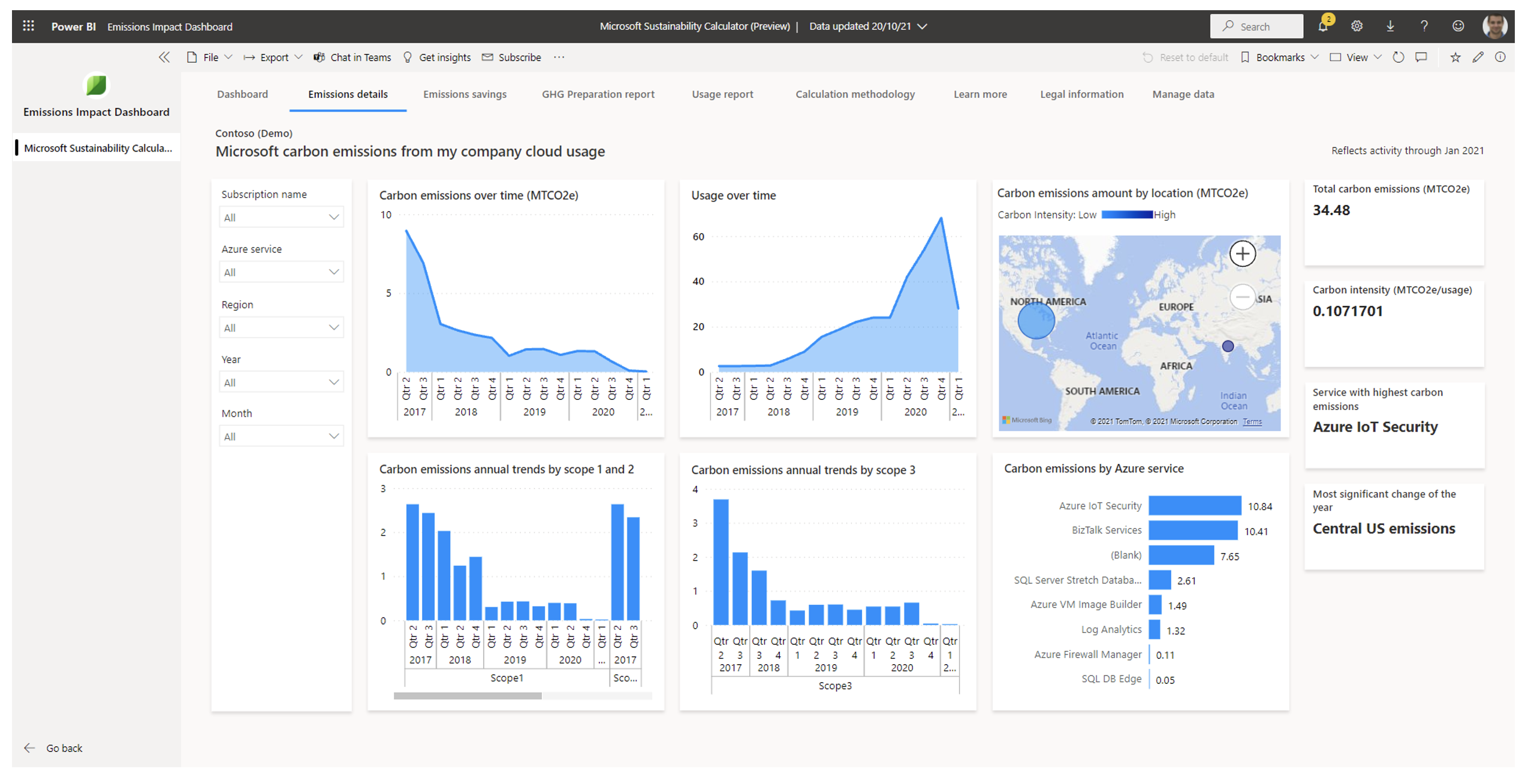
Task: Open the Subscription name dropdown
Action: 281,217
